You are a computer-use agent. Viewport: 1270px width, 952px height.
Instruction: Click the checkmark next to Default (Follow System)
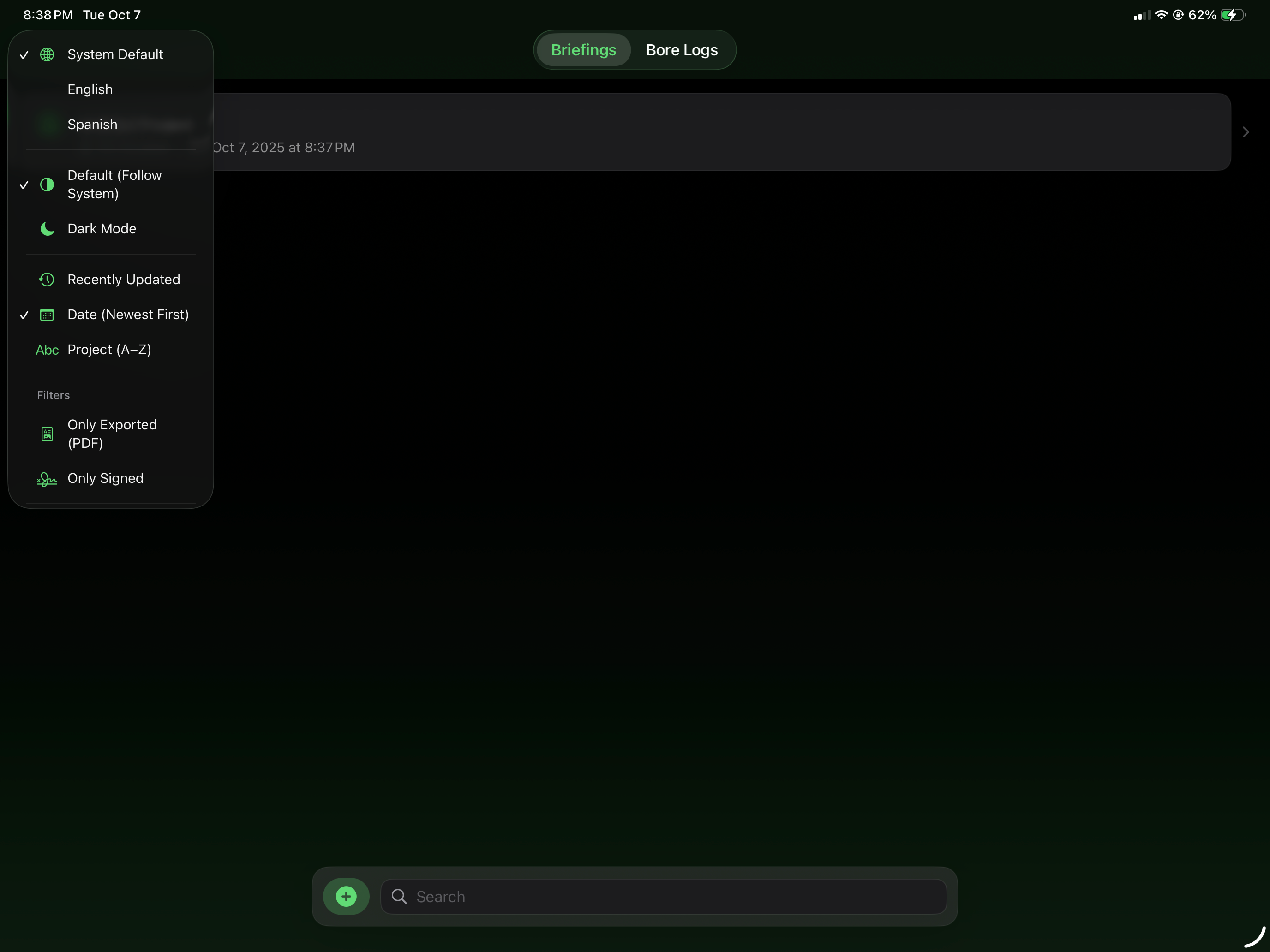[24, 185]
